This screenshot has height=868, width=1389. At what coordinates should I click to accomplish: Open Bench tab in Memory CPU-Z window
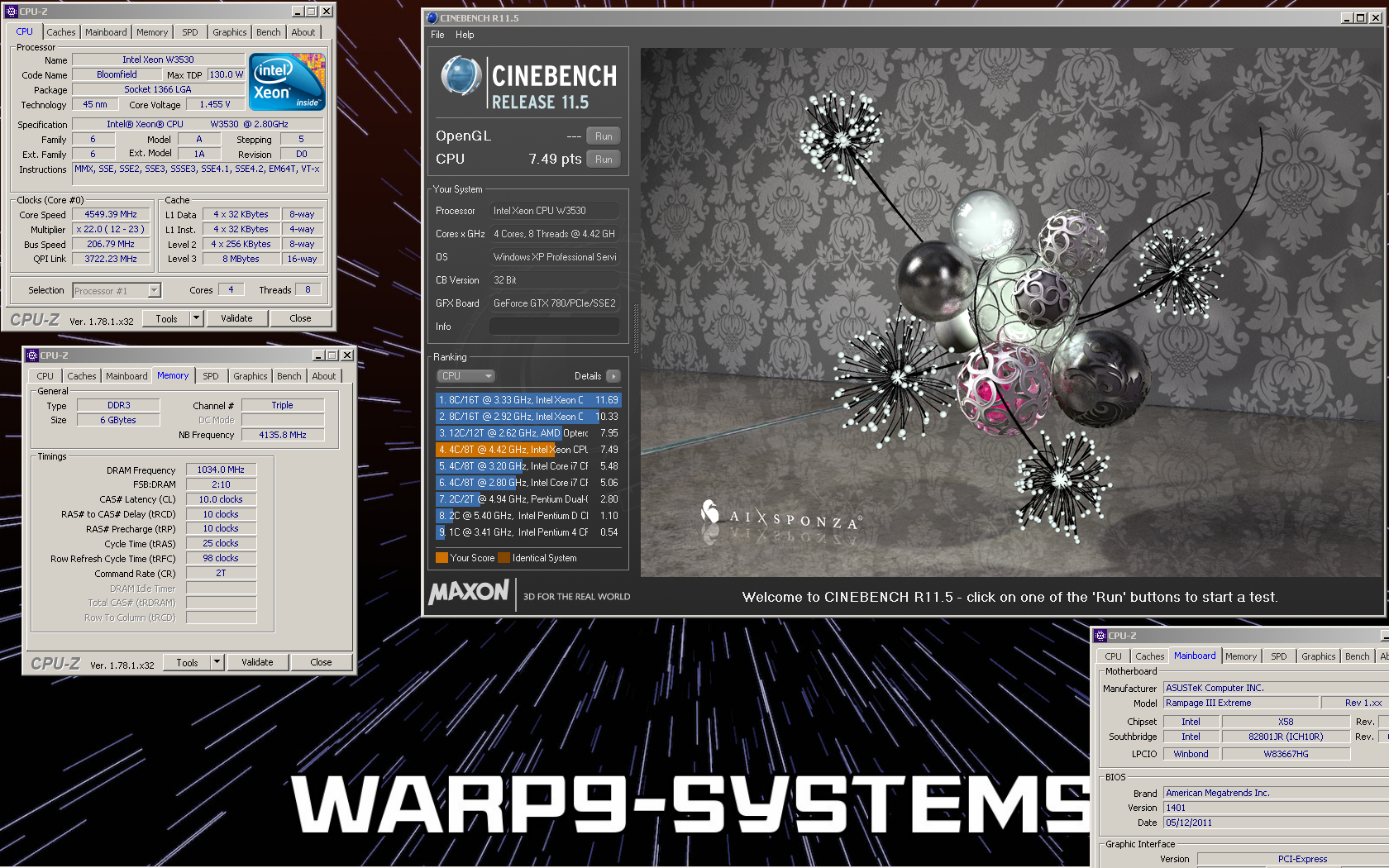[x=289, y=376]
